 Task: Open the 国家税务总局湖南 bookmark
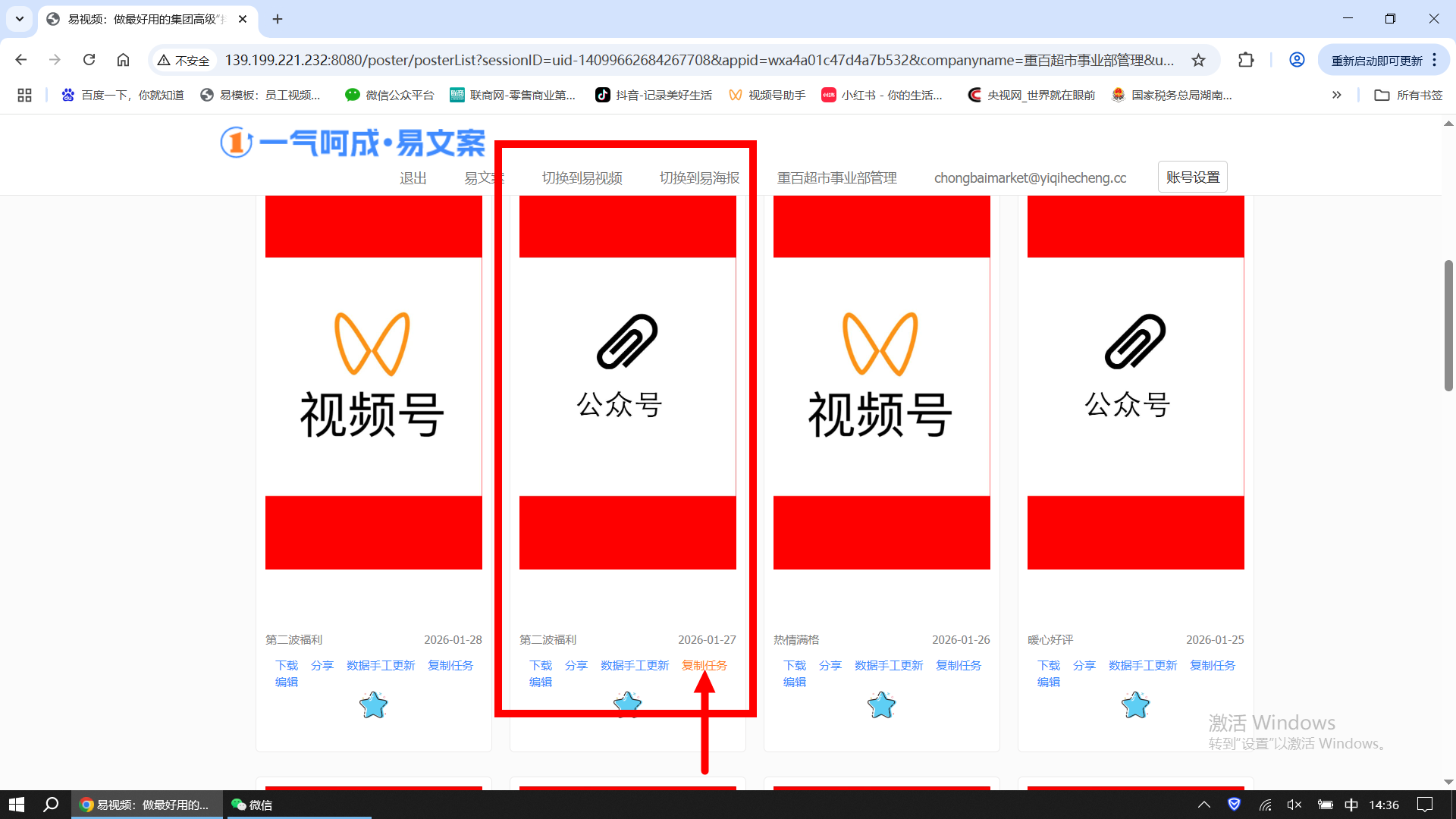[1172, 95]
